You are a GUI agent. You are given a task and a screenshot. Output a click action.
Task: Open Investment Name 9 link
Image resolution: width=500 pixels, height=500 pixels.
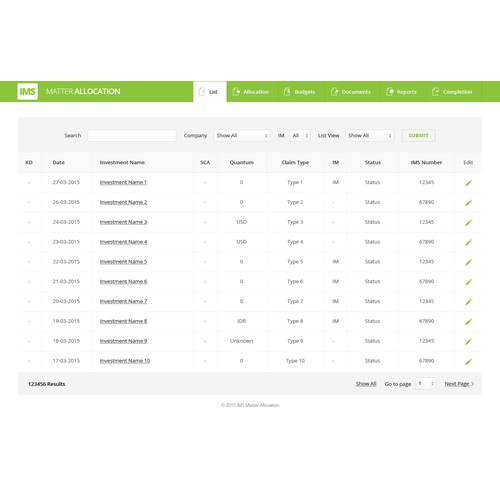pos(123,341)
